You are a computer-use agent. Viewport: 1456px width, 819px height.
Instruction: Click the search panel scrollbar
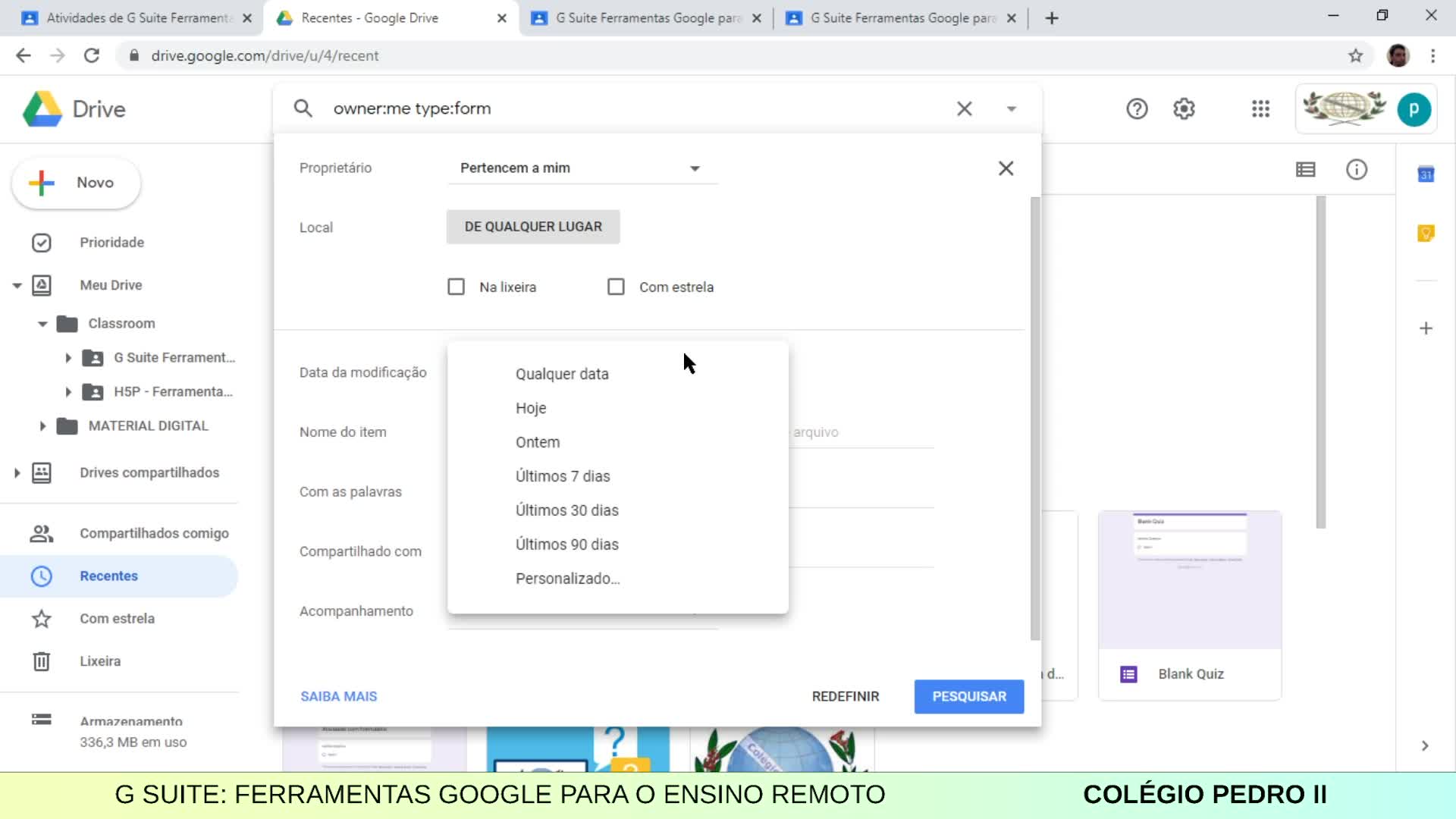pos(1035,418)
